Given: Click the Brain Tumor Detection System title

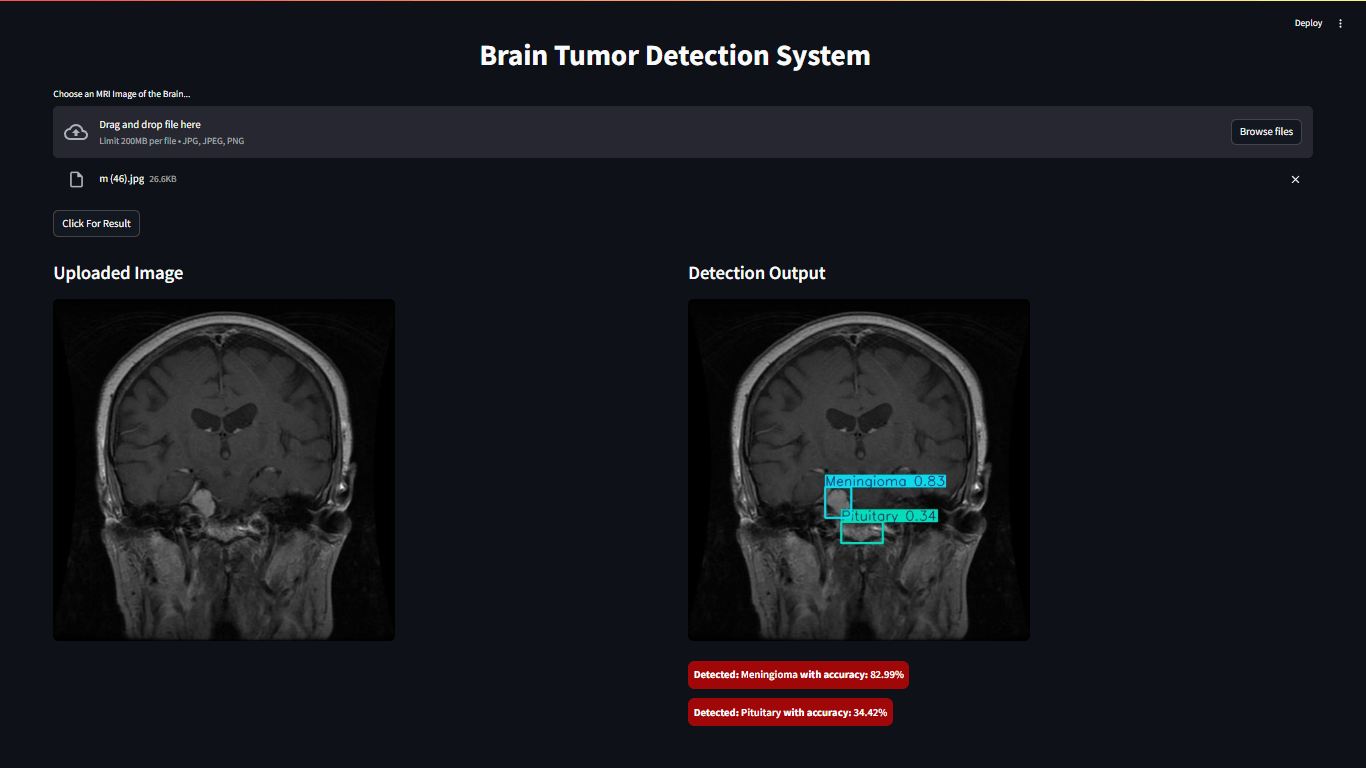Looking at the screenshot, I should (675, 55).
